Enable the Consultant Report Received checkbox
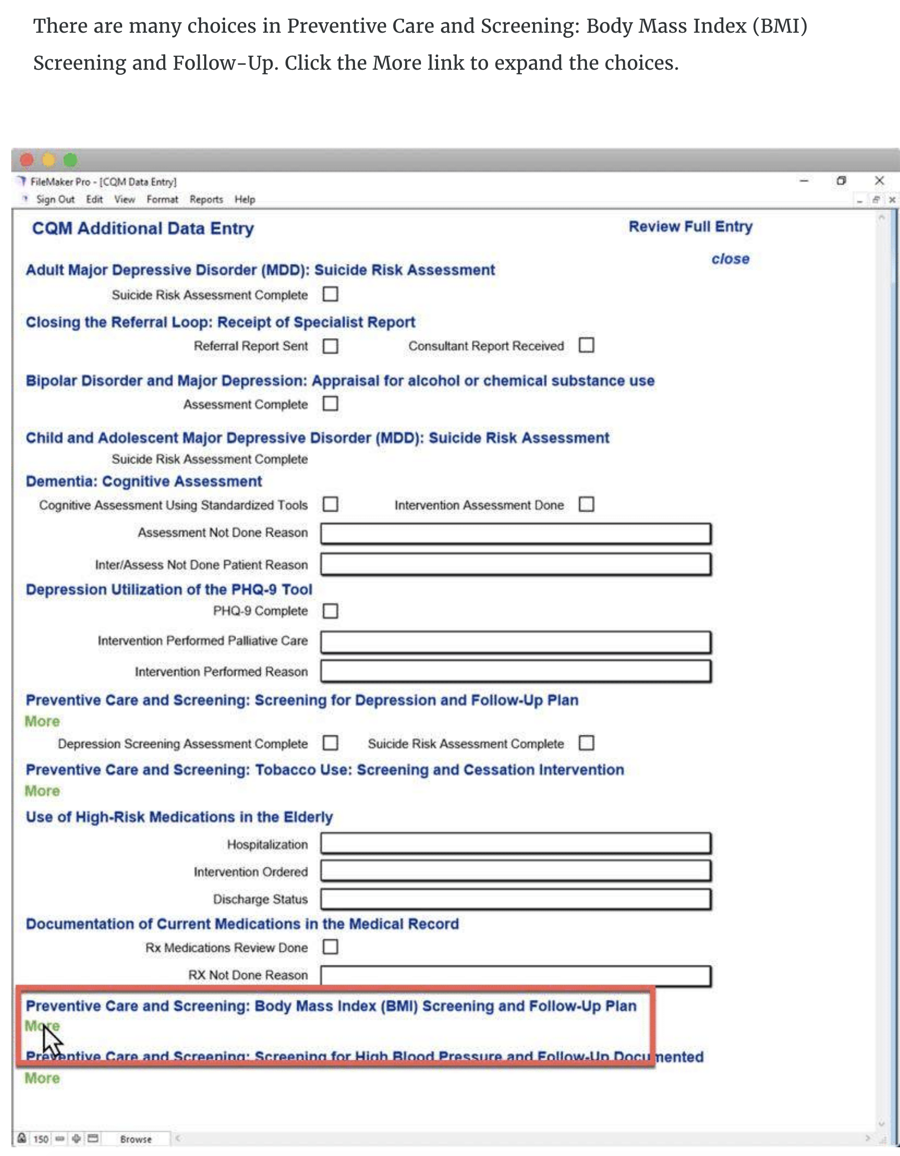The height and width of the screenshot is (1156, 900). pyautogui.click(x=586, y=346)
